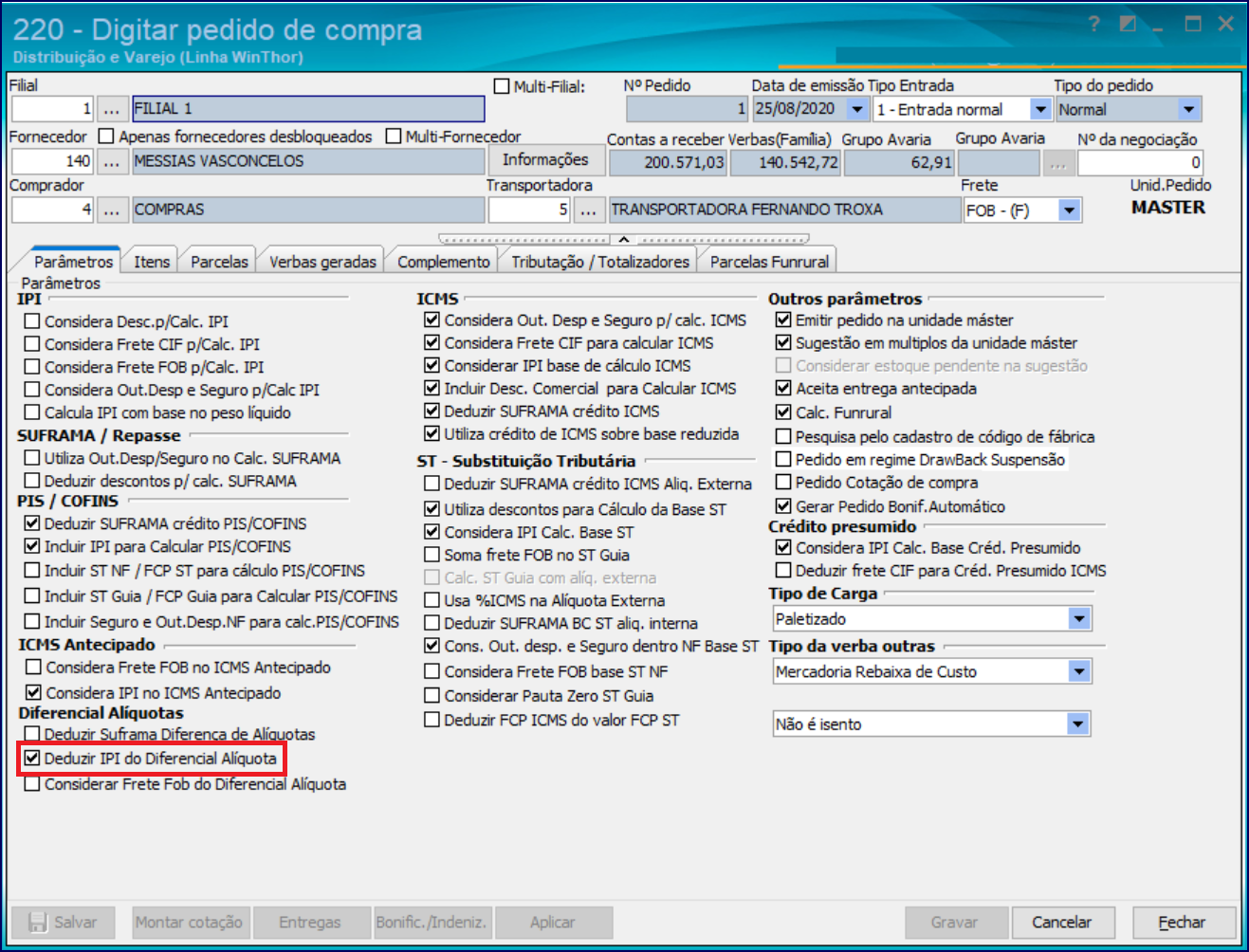Check Usa %ICMS na Alíquota Externa
1249x952 pixels.
432,600
